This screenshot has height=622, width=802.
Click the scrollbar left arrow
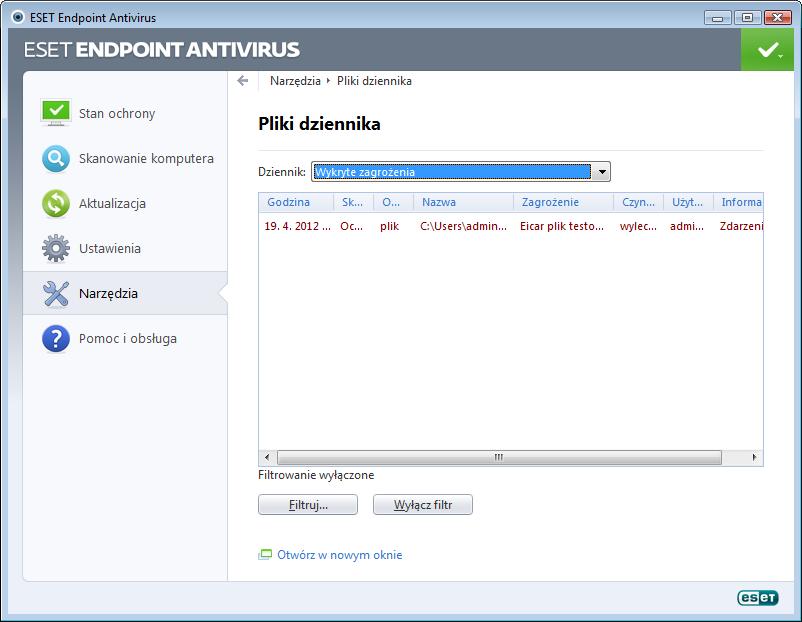(x=267, y=457)
